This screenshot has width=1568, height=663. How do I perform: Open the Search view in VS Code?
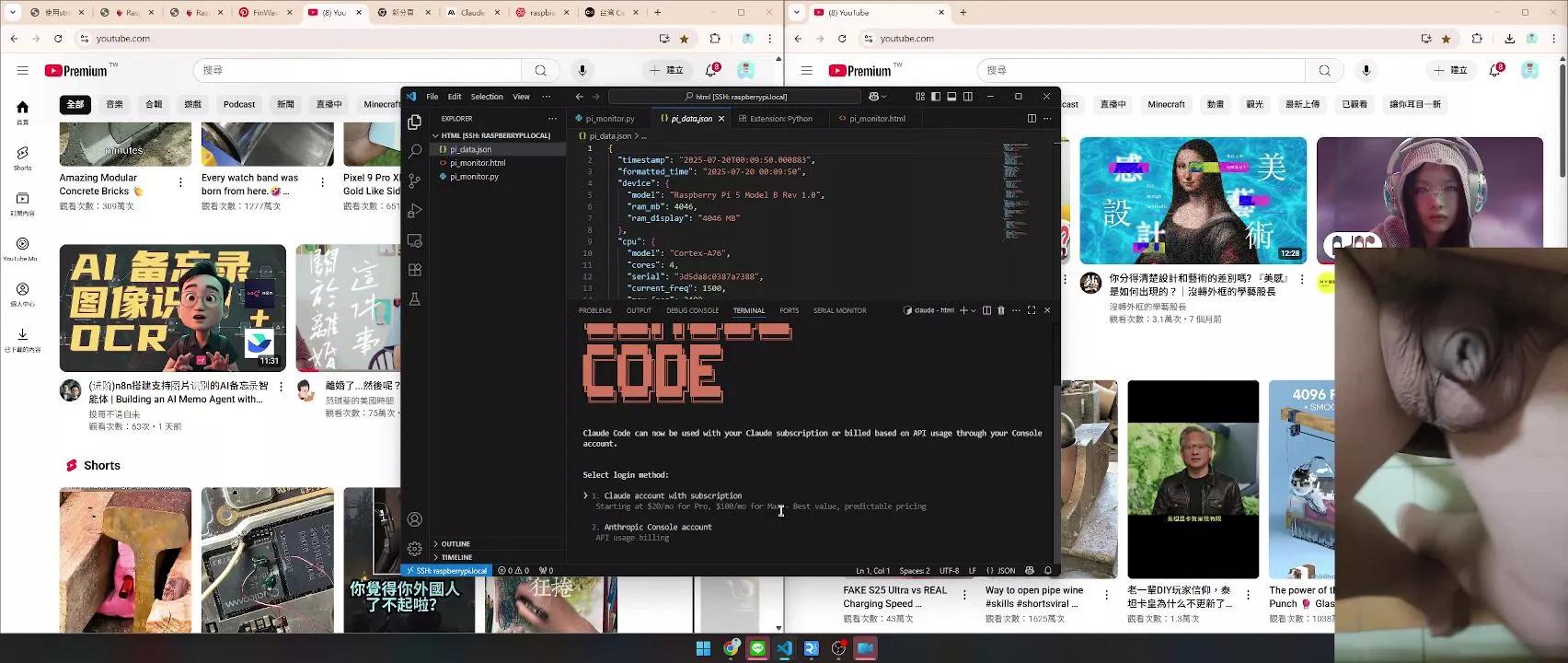[415, 151]
